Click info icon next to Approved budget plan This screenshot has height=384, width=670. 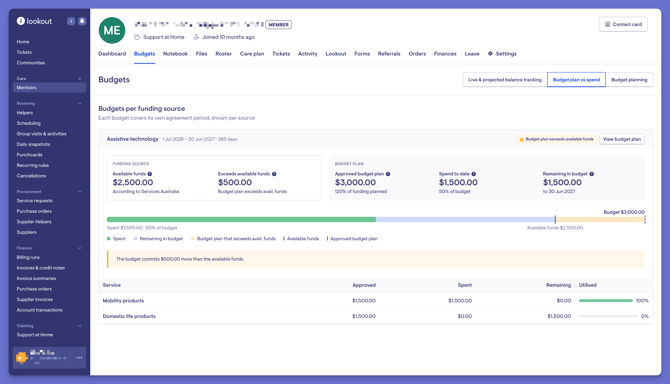click(388, 174)
